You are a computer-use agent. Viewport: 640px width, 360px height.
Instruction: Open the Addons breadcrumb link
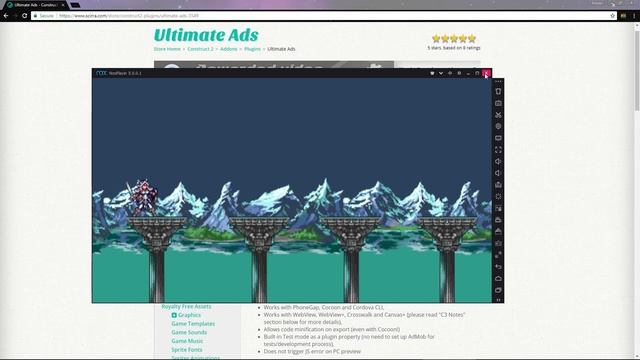(x=229, y=49)
